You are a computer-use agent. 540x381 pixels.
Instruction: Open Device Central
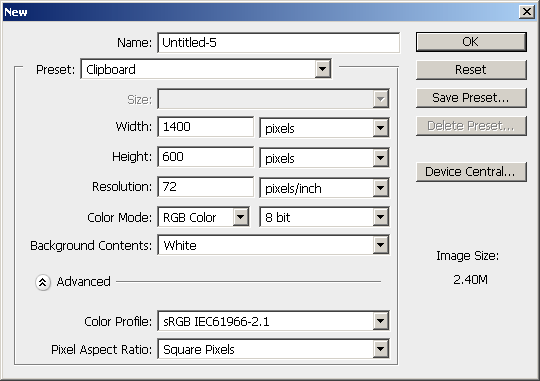[x=471, y=172]
